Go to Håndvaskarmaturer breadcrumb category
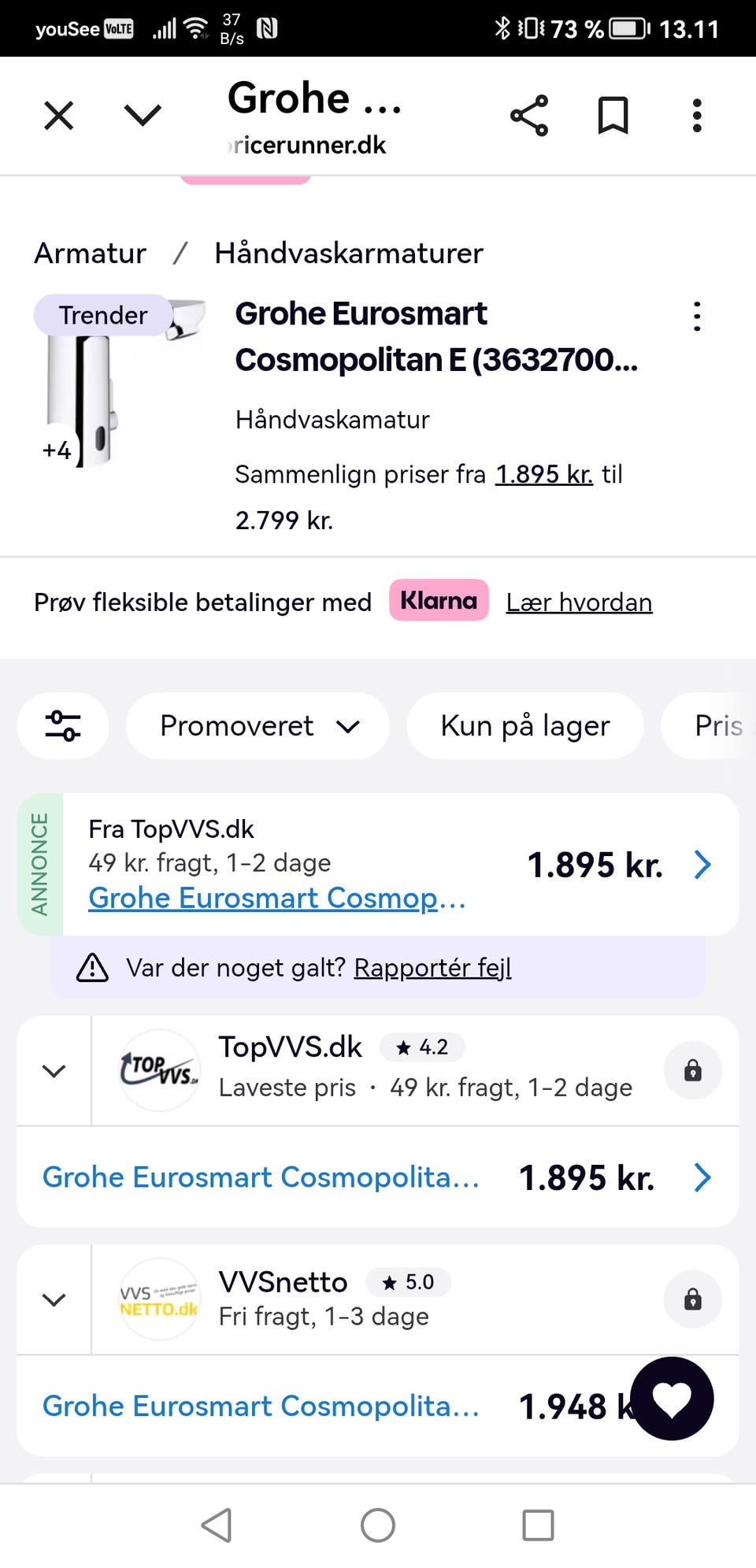 [348, 254]
